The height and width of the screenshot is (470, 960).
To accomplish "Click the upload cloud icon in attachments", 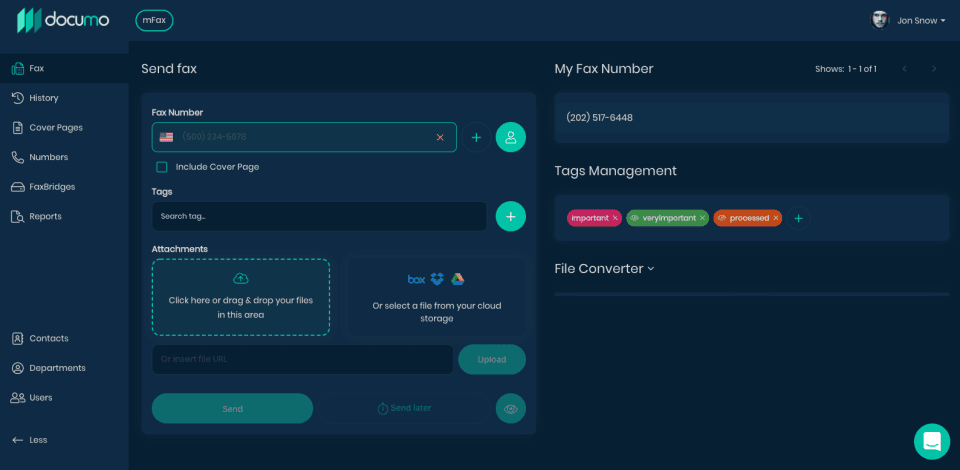I will (240, 278).
